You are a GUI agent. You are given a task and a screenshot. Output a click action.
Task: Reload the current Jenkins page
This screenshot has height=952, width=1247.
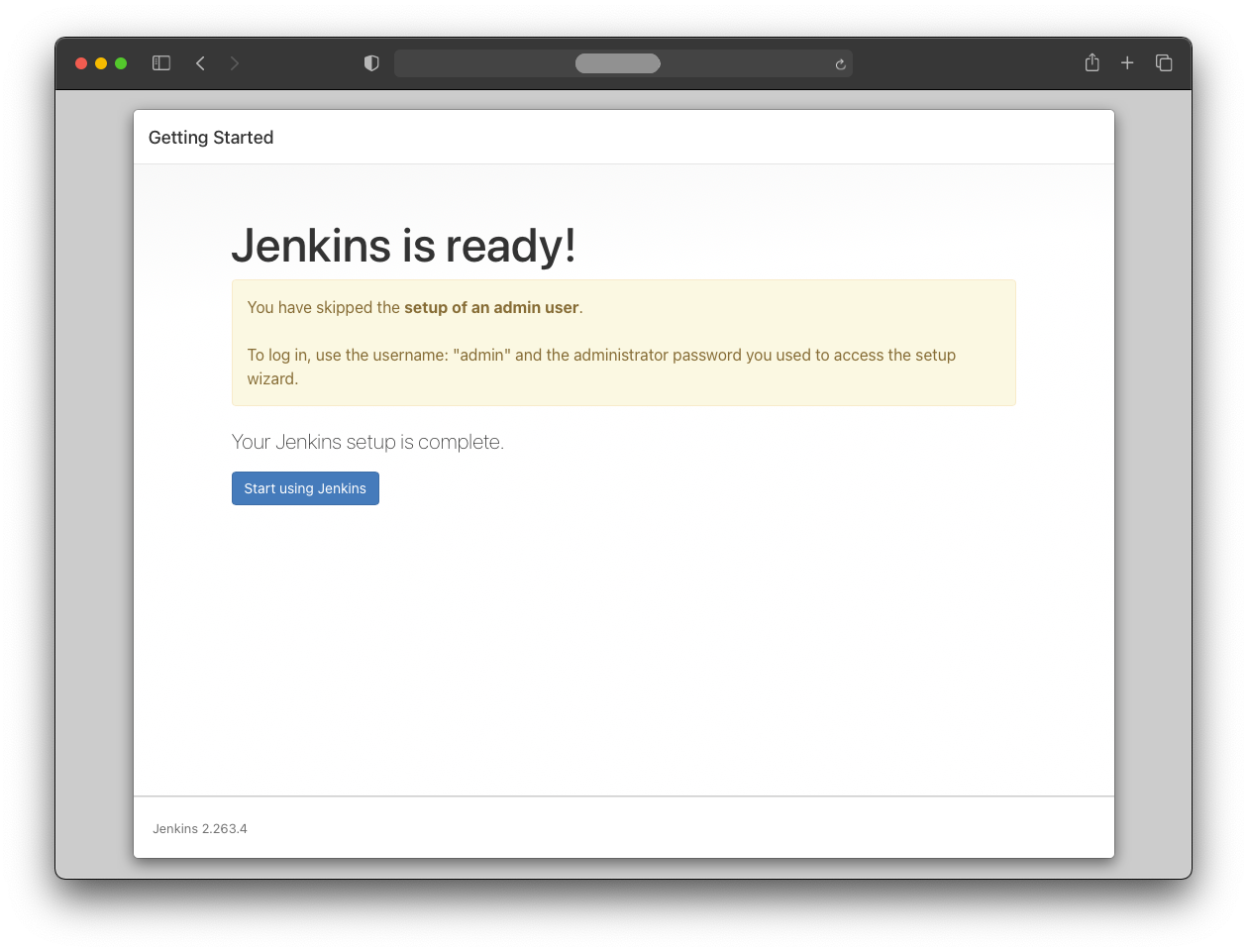[x=840, y=64]
